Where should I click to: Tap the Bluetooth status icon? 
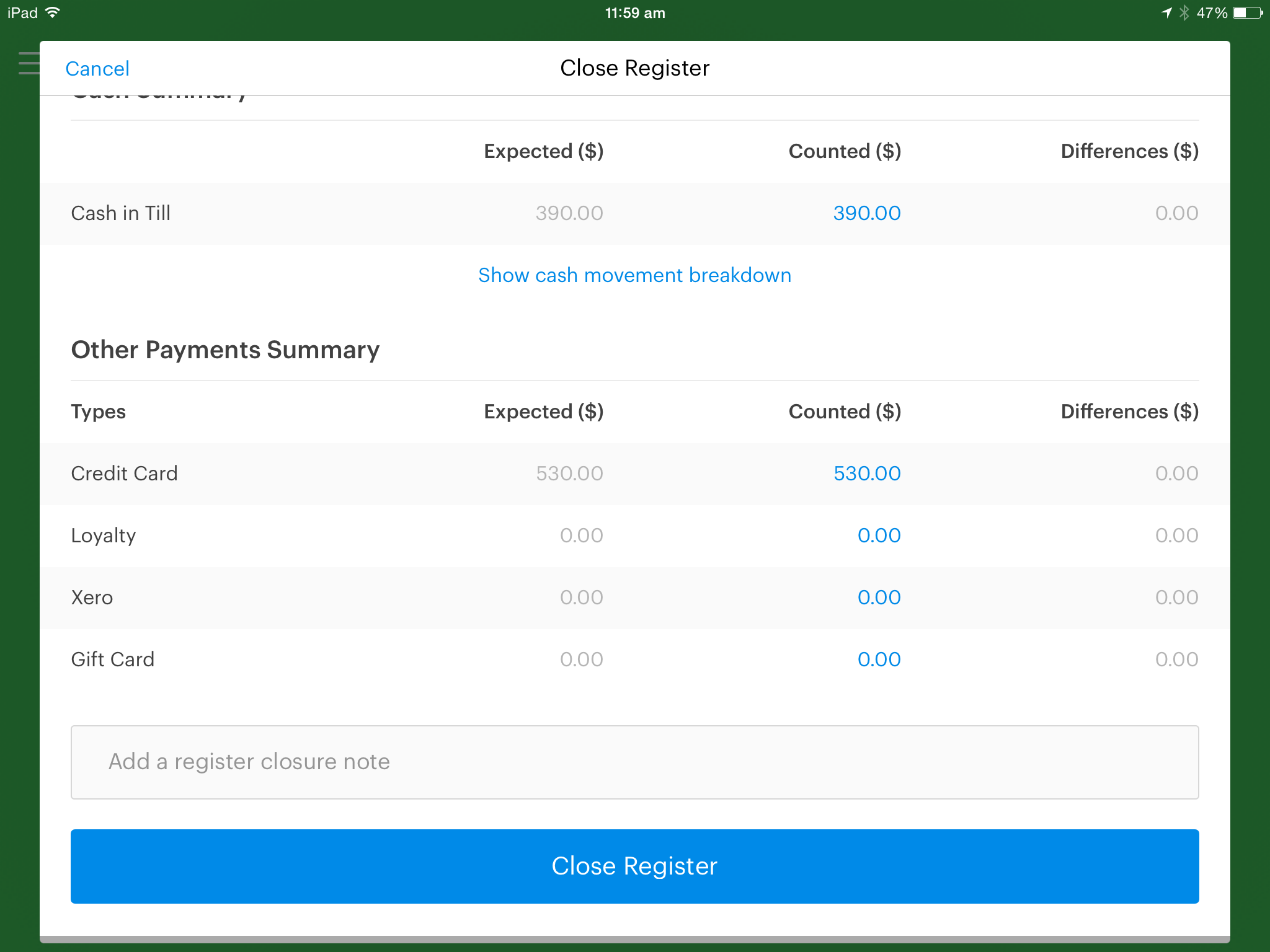coord(1184,13)
